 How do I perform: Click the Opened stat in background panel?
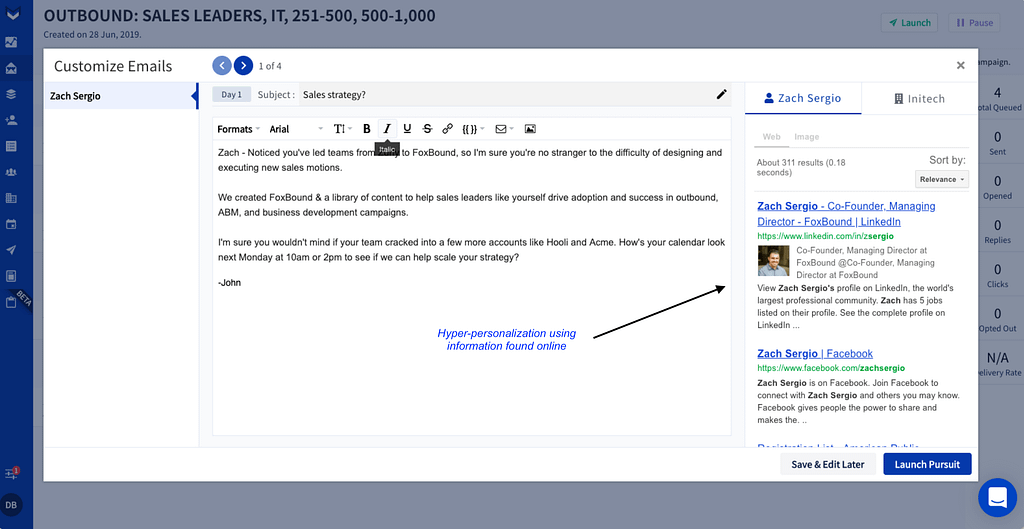pos(997,187)
